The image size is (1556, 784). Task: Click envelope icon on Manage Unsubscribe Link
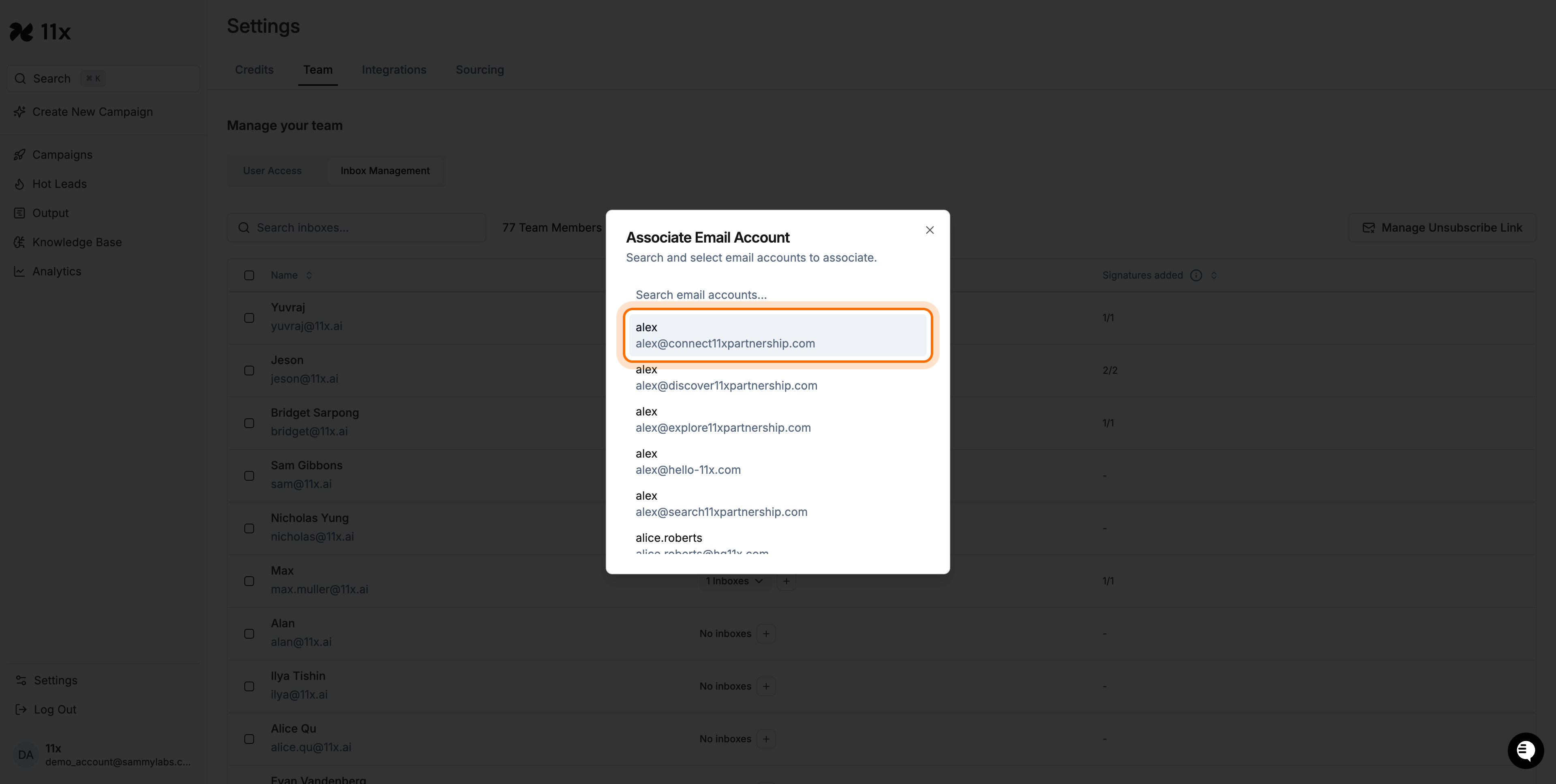tap(1368, 228)
